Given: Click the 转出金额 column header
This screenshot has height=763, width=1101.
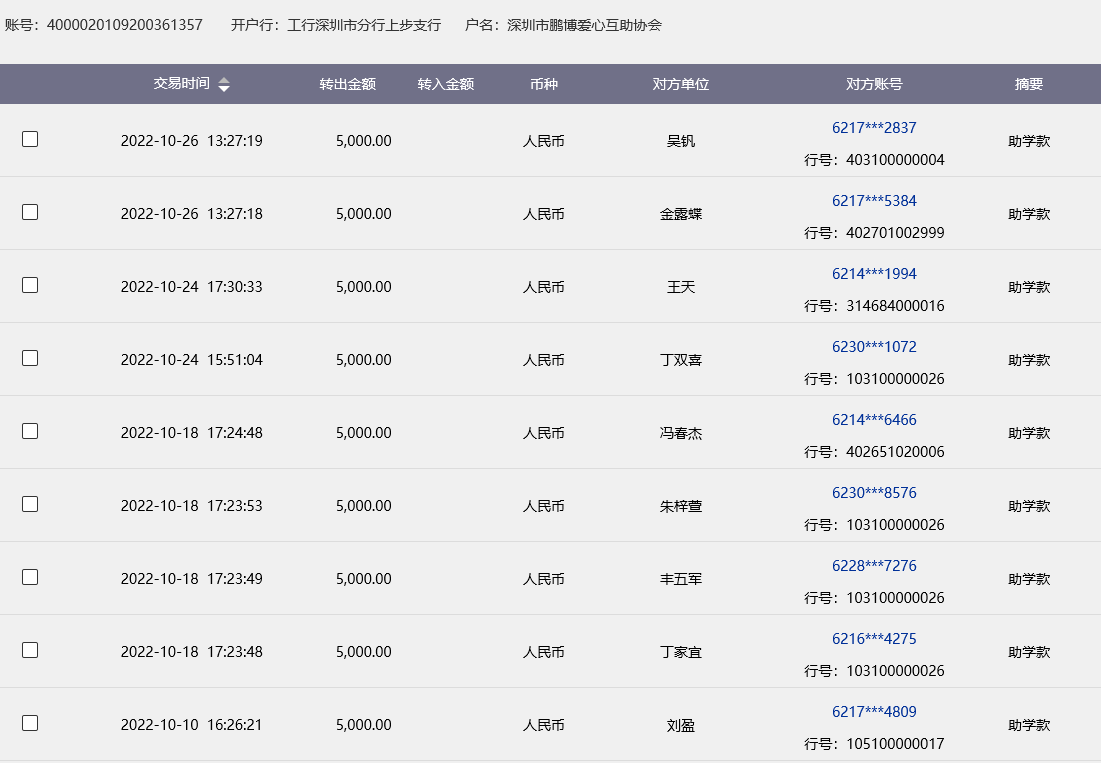Looking at the screenshot, I should 347,85.
